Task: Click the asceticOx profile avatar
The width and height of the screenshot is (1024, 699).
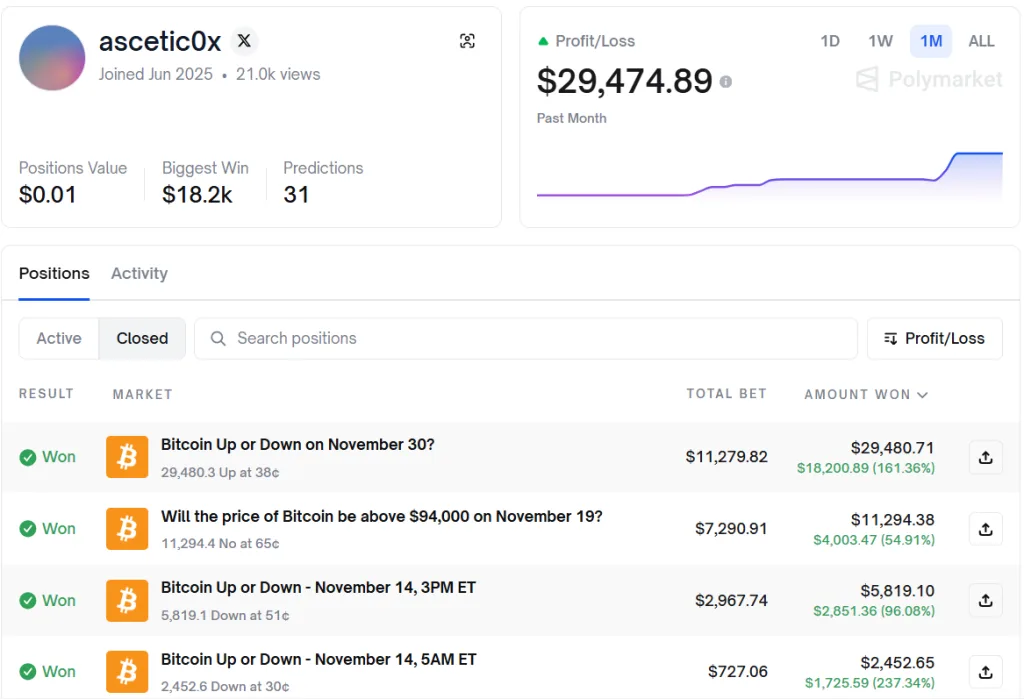Action: 52,58
